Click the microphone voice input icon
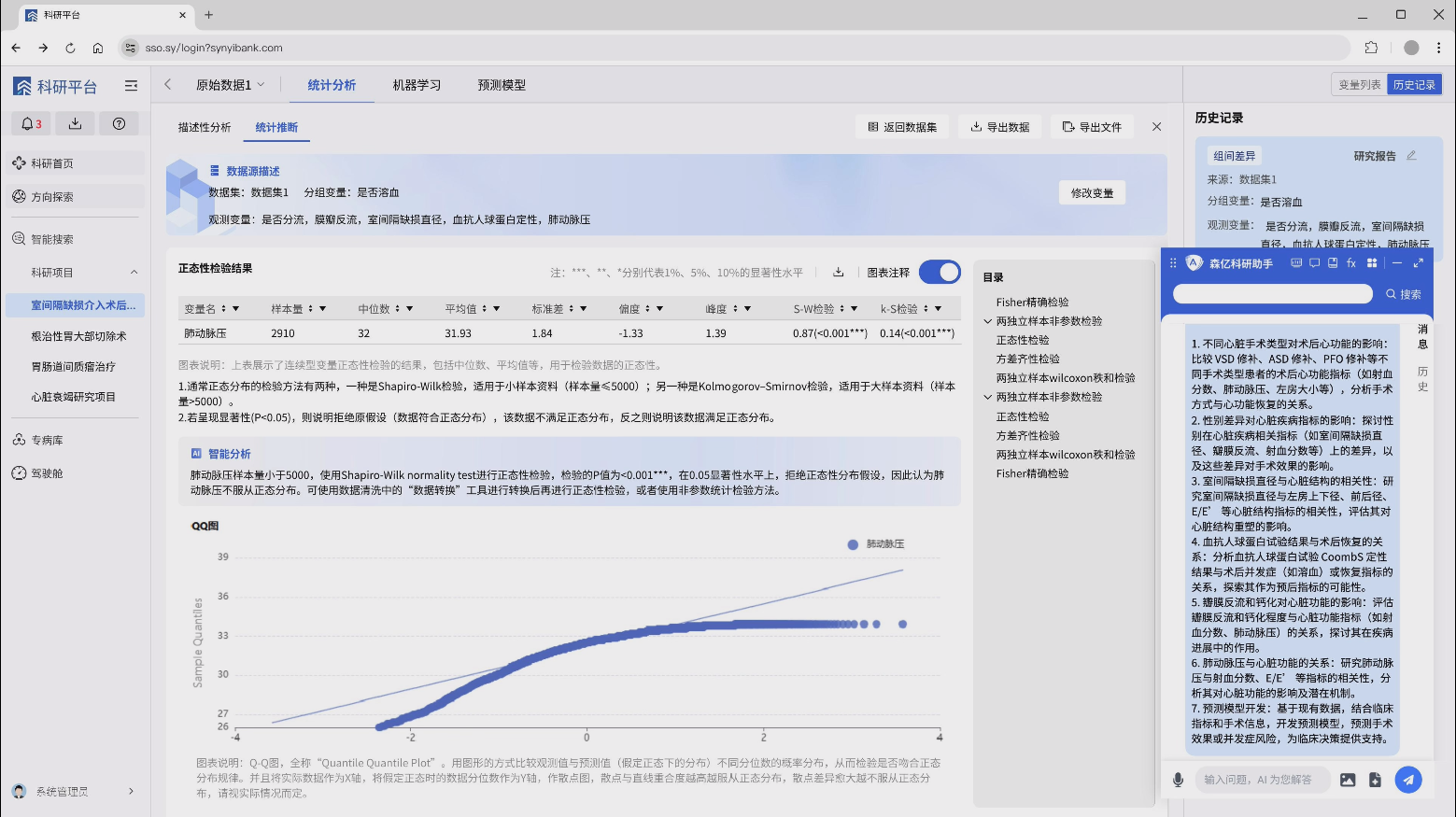This screenshot has width=1456, height=817. (1178, 780)
